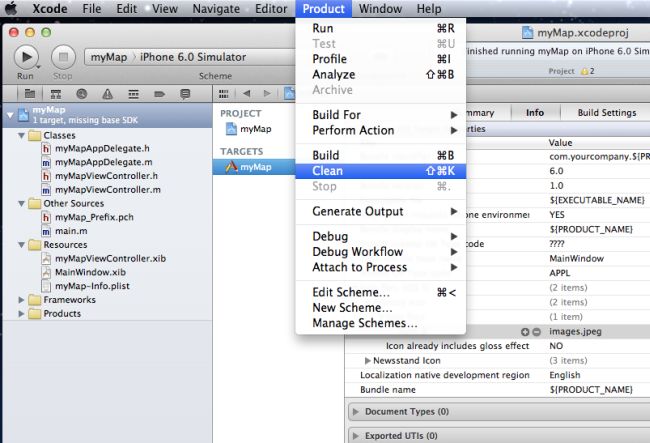
Task: Click the project warning count icon
Action: (585, 71)
